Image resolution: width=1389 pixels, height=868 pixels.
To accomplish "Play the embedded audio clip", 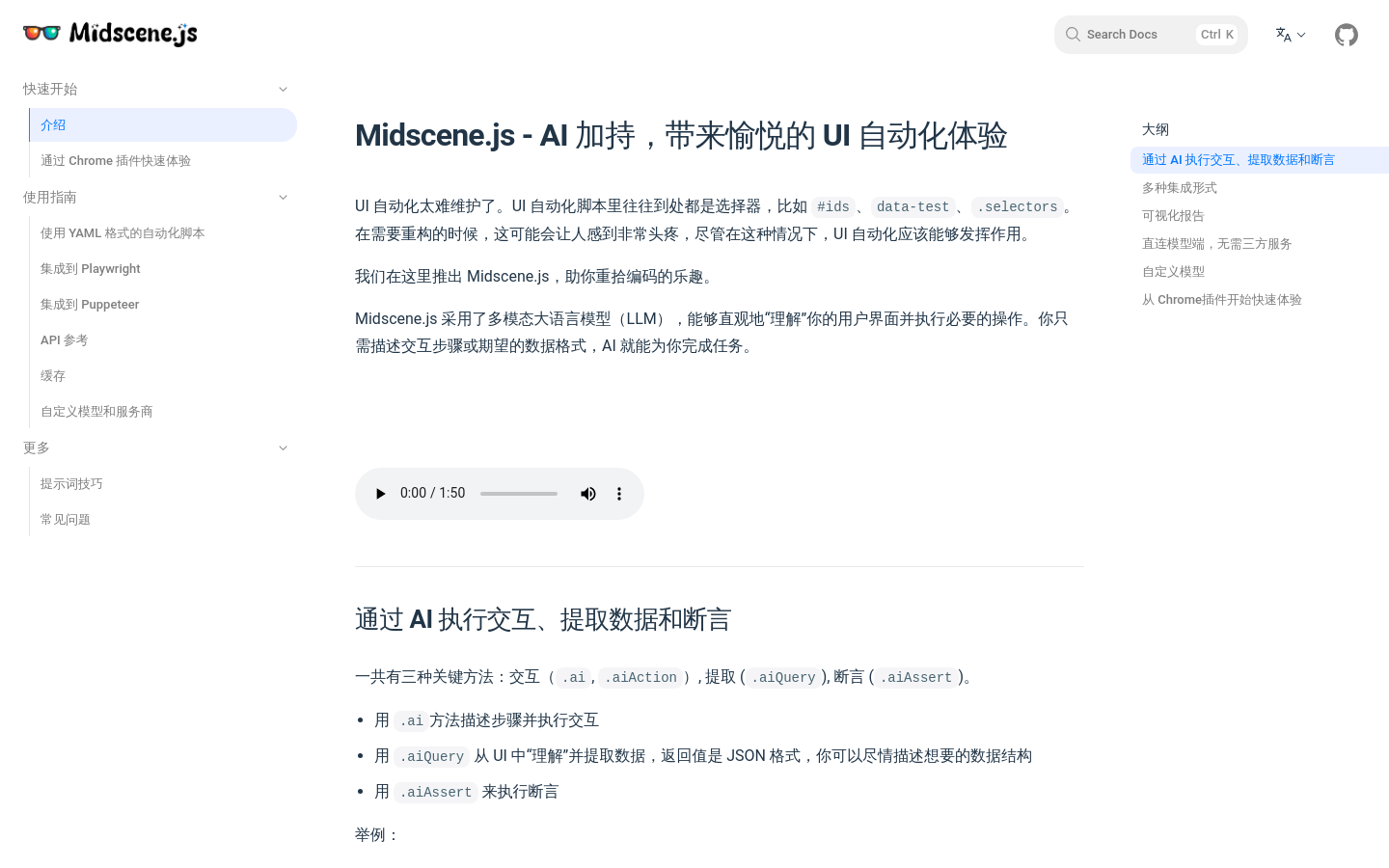I will pyautogui.click(x=380, y=493).
